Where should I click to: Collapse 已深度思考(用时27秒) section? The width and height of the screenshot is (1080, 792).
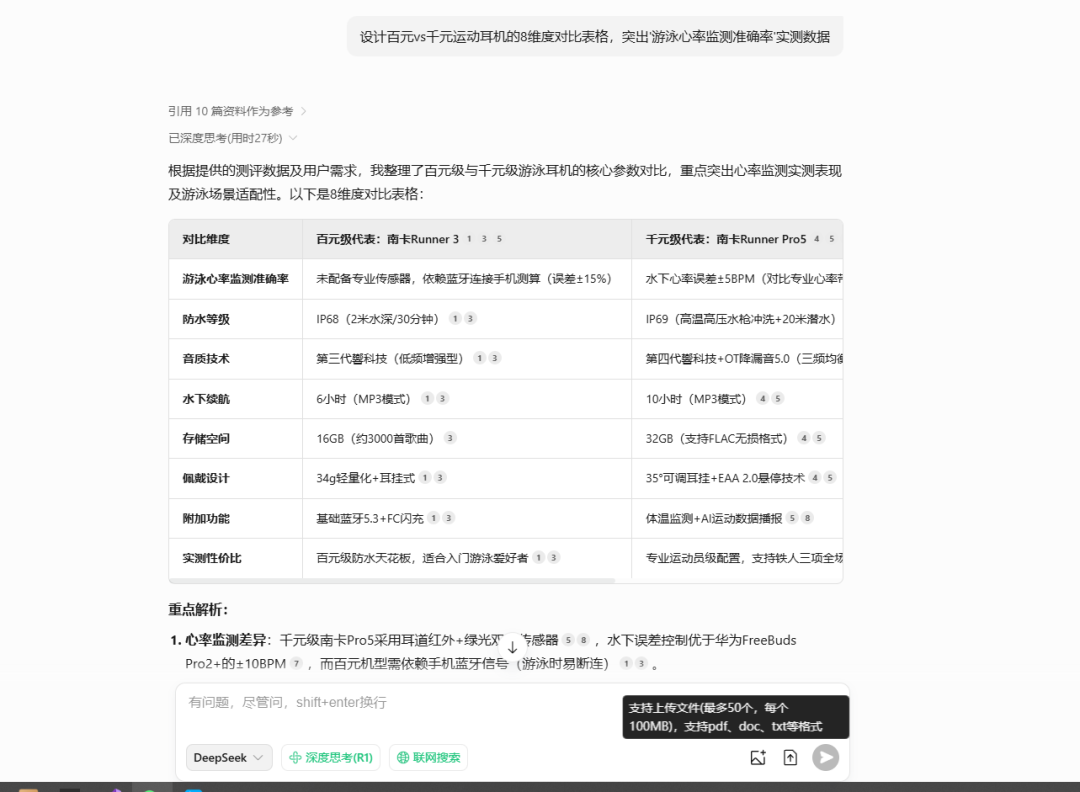[x=233, y=138]
